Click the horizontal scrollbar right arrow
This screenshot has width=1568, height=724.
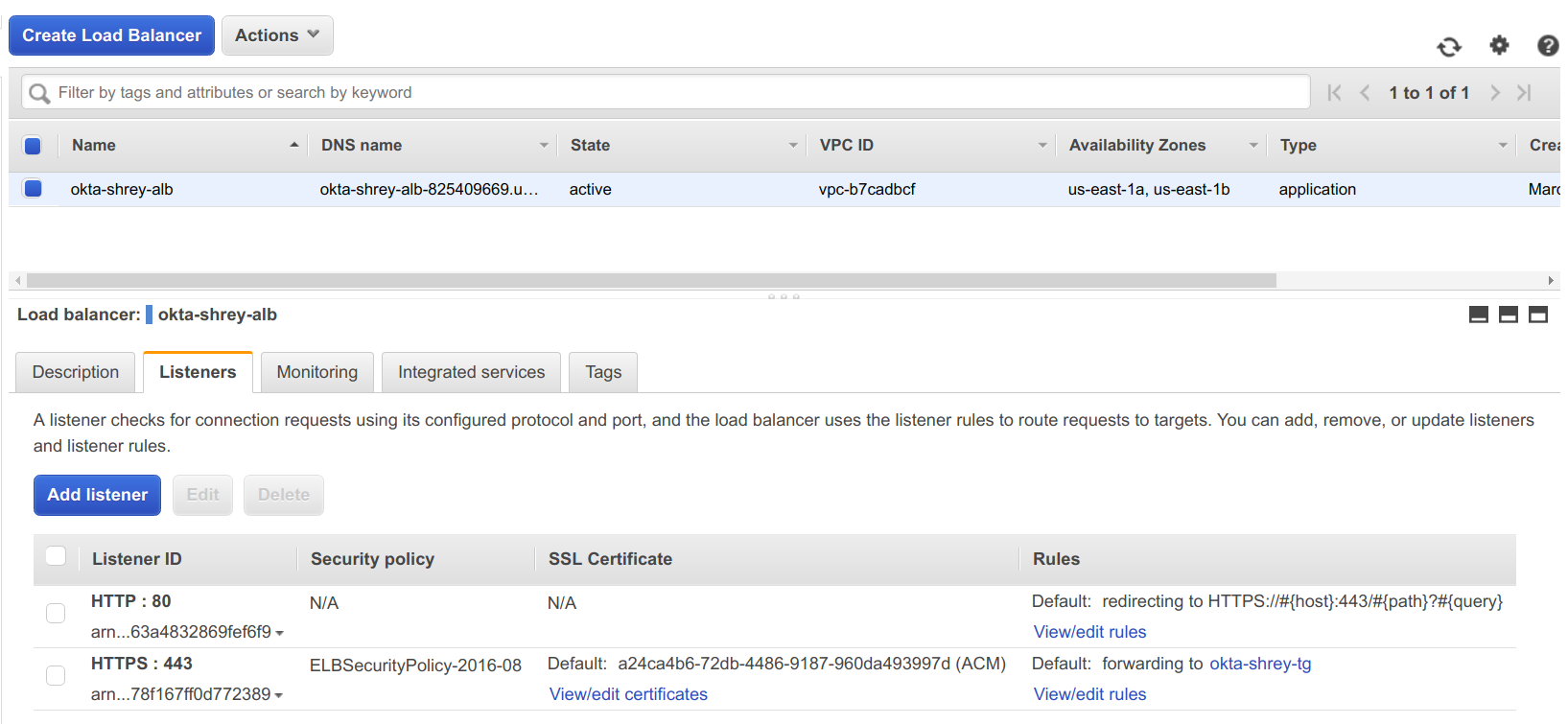[1551, 281]
